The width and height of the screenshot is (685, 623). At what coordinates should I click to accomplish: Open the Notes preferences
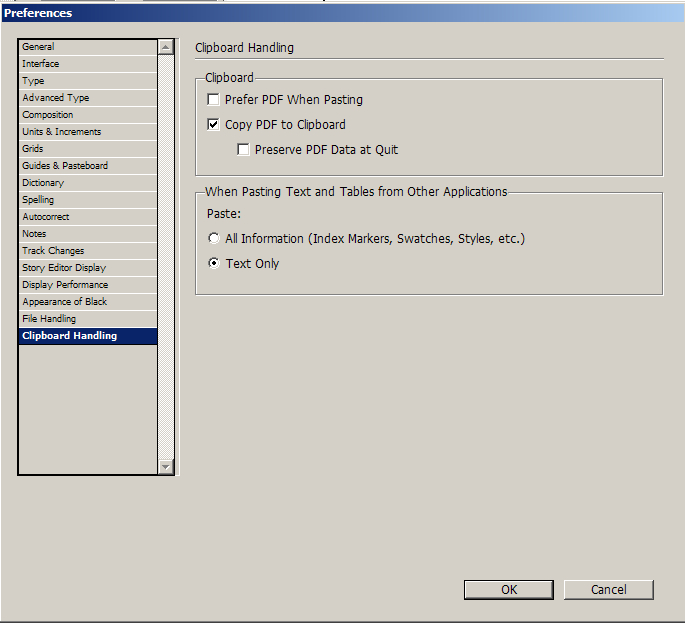(x=88, y=234)
